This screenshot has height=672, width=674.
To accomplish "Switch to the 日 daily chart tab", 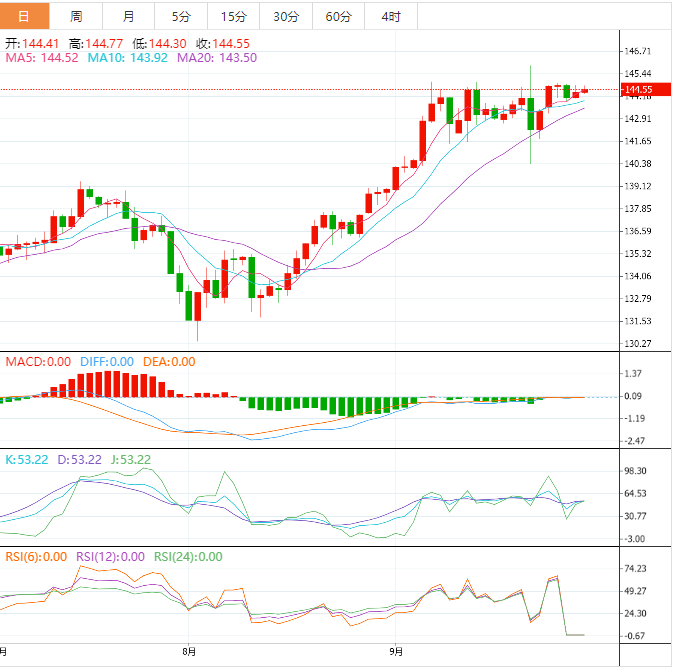I will [x=25, y=16].
